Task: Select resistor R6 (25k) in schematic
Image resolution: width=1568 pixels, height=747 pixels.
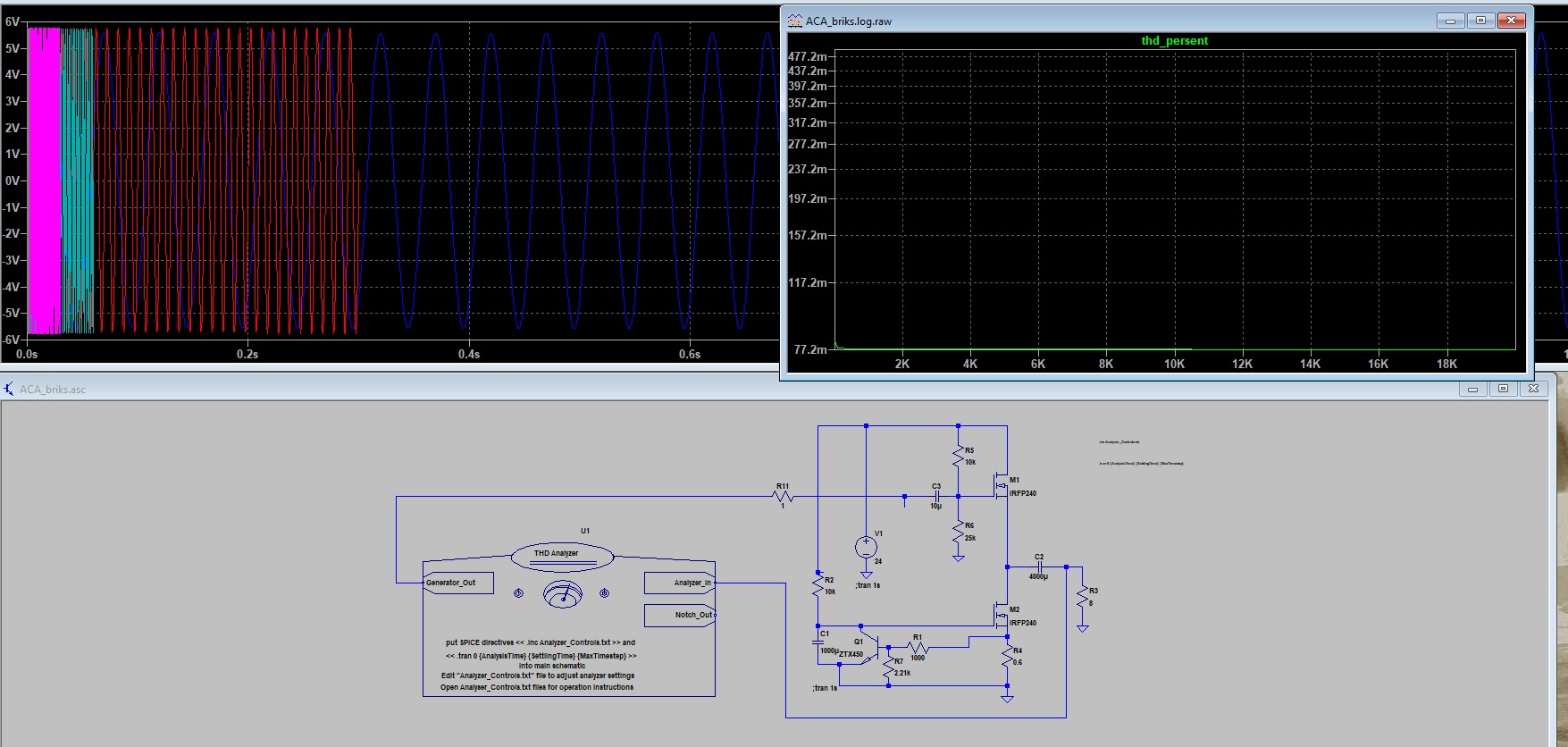Action: click(958, 532)
